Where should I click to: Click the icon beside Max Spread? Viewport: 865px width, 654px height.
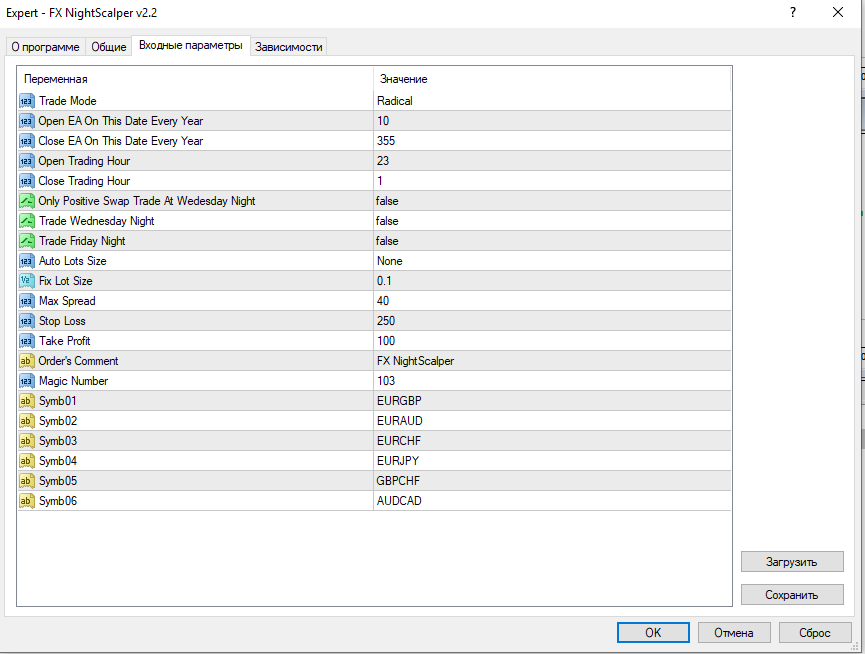point(26,301)
